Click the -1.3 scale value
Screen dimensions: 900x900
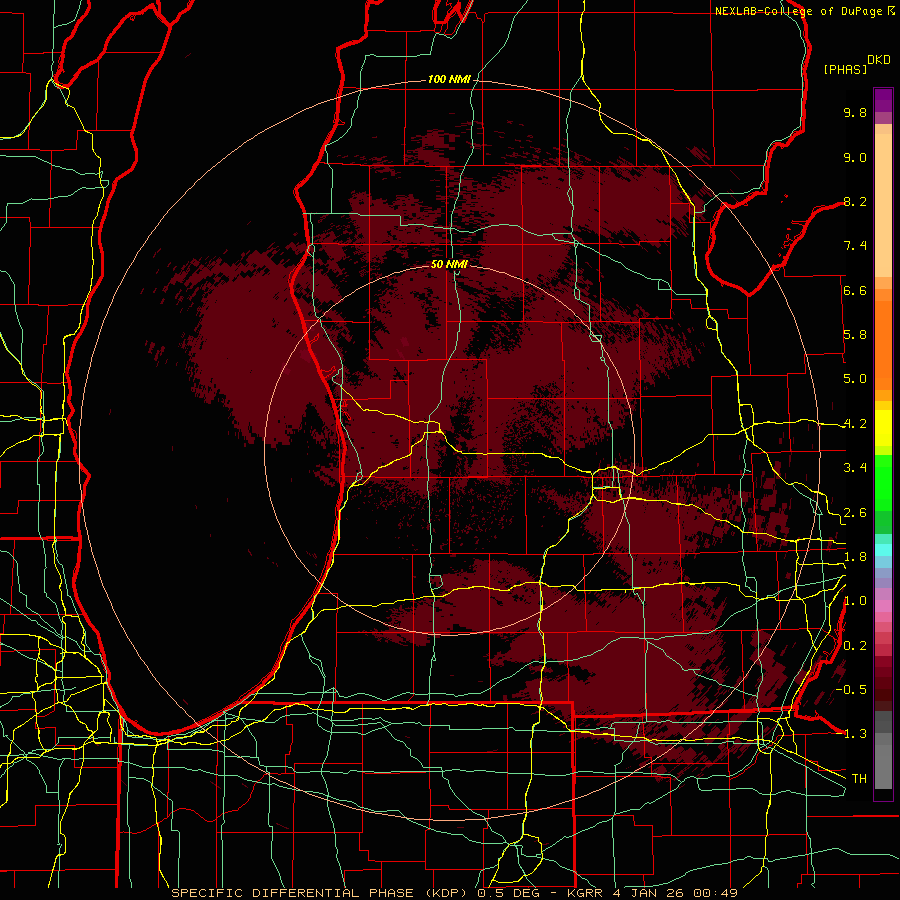click(x=851, y=734)
